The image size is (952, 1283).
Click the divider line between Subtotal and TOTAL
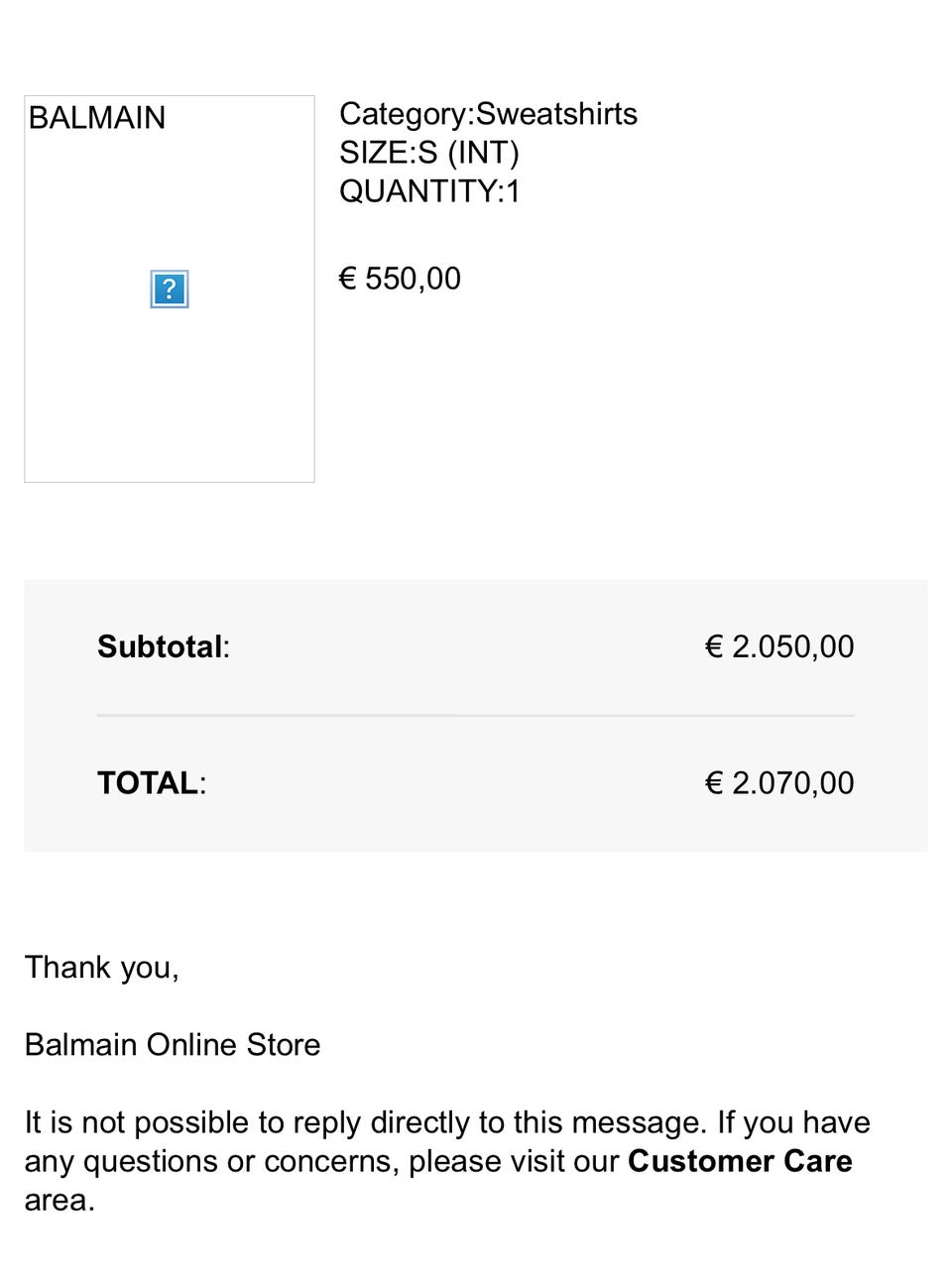click(x=476, y=715)
